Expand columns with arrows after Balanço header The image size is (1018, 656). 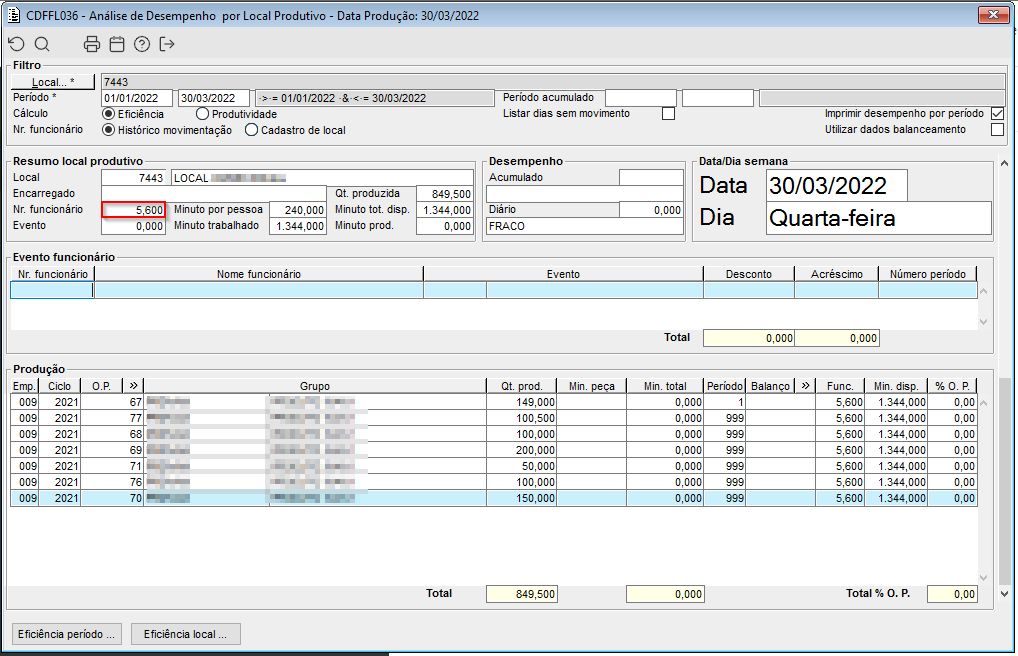click(805, 386)
